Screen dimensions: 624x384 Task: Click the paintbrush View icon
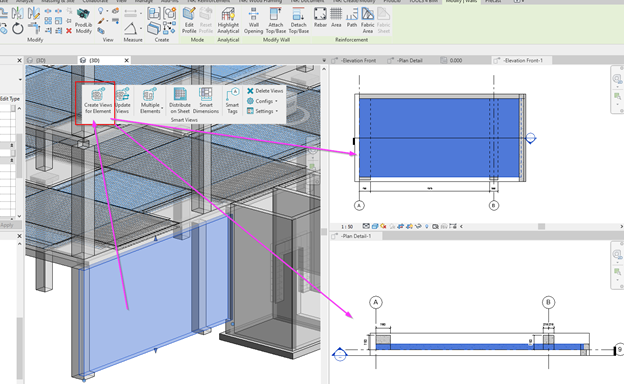[101, 21]
